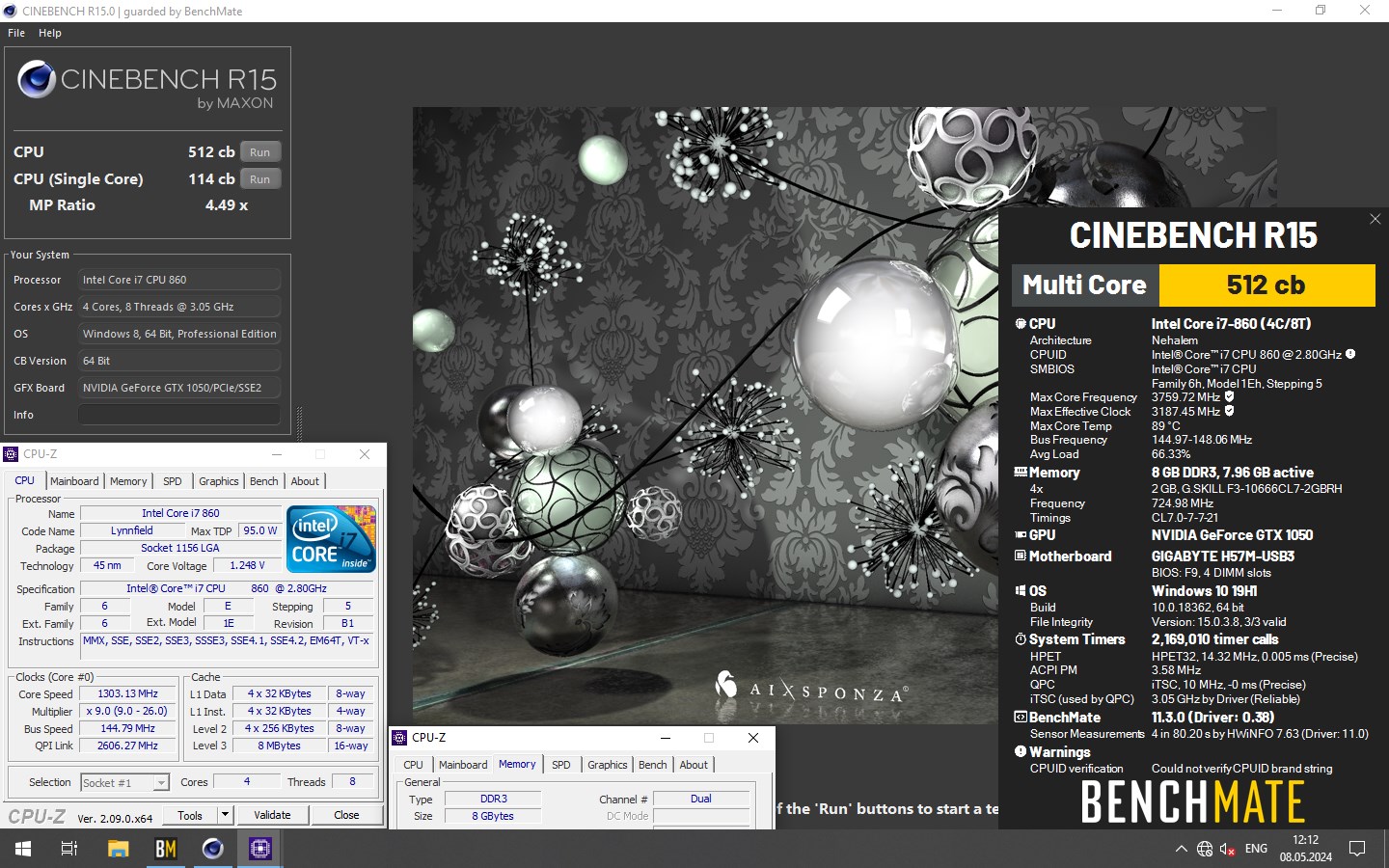Viewport: 1389px width, 868px height.
Task: Open SPD tab in second CPU-Z window
Action: point(561,765)
